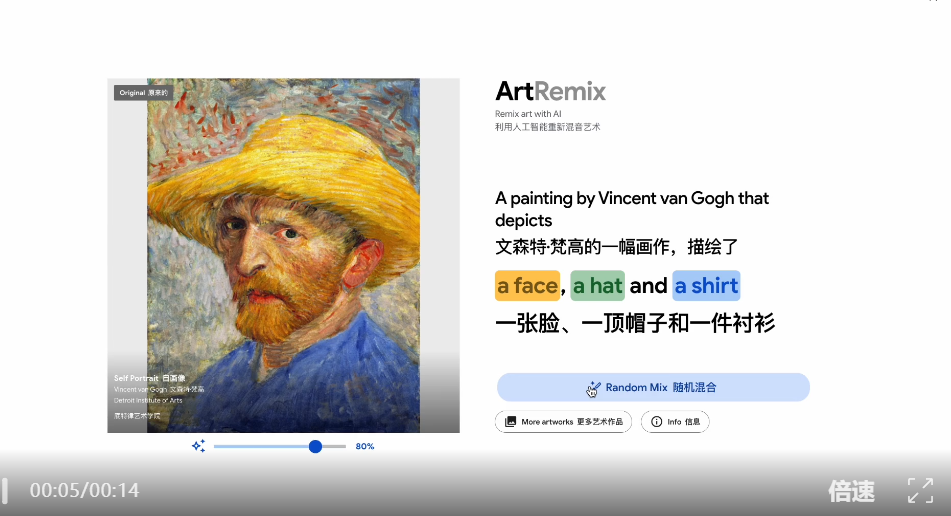Click the Detroit Institute of Arts caption

(148, 401)
